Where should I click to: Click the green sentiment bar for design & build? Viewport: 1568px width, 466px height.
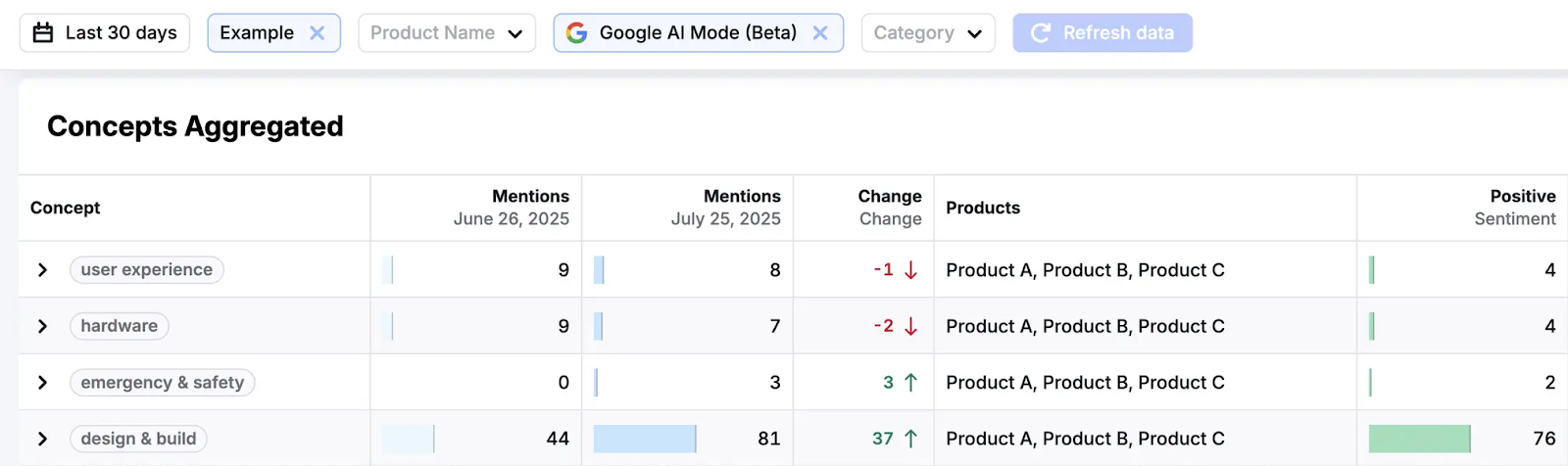tap(1418, 439)
